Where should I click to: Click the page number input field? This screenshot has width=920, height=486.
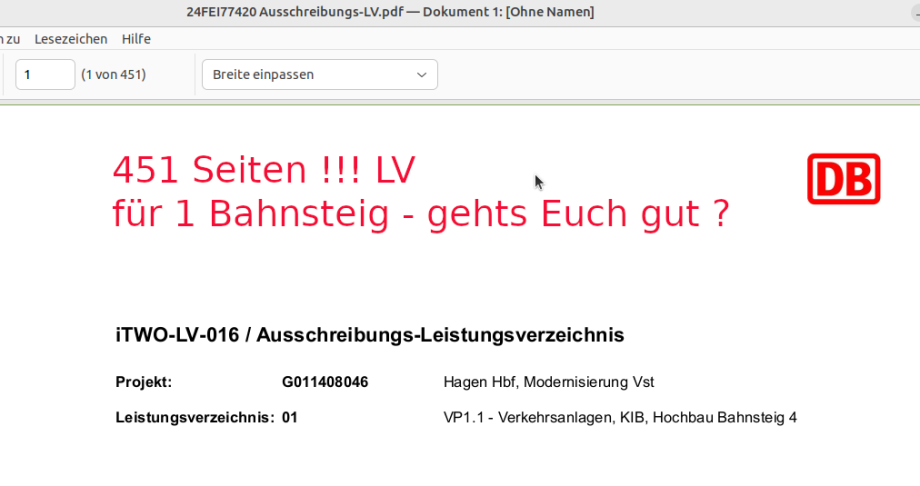click(x=45, y=75)
